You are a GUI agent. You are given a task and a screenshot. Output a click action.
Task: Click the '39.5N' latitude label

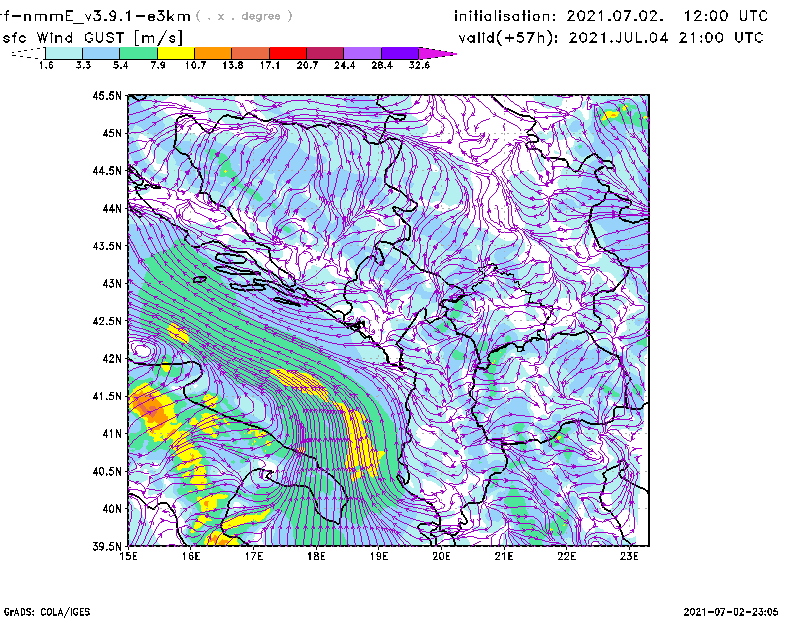coord(107,546)
